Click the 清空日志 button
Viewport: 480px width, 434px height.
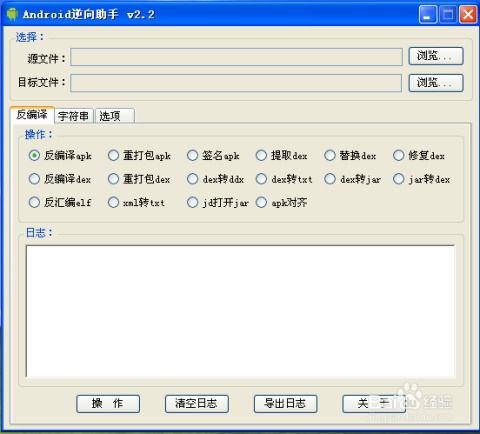click(x=197, y=404)
